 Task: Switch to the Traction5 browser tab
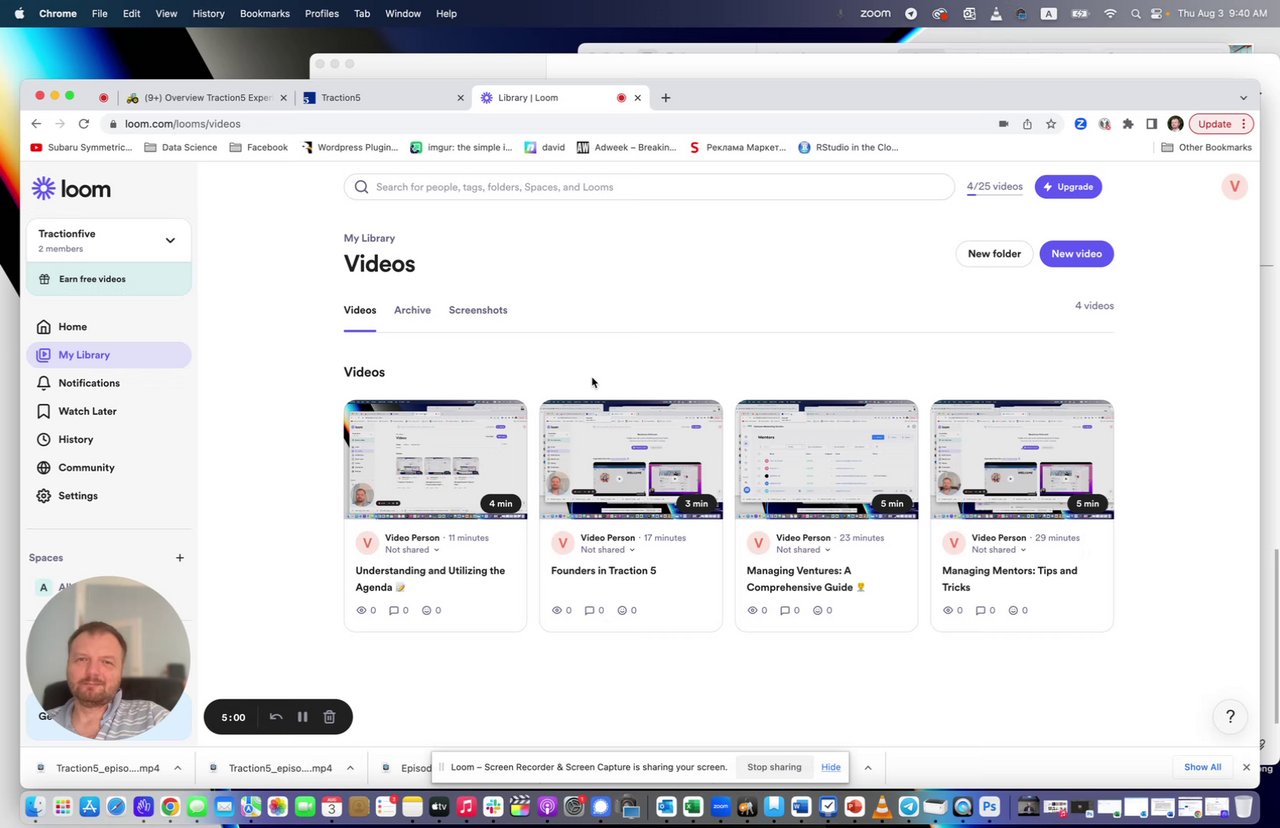(x=383, y=98)
